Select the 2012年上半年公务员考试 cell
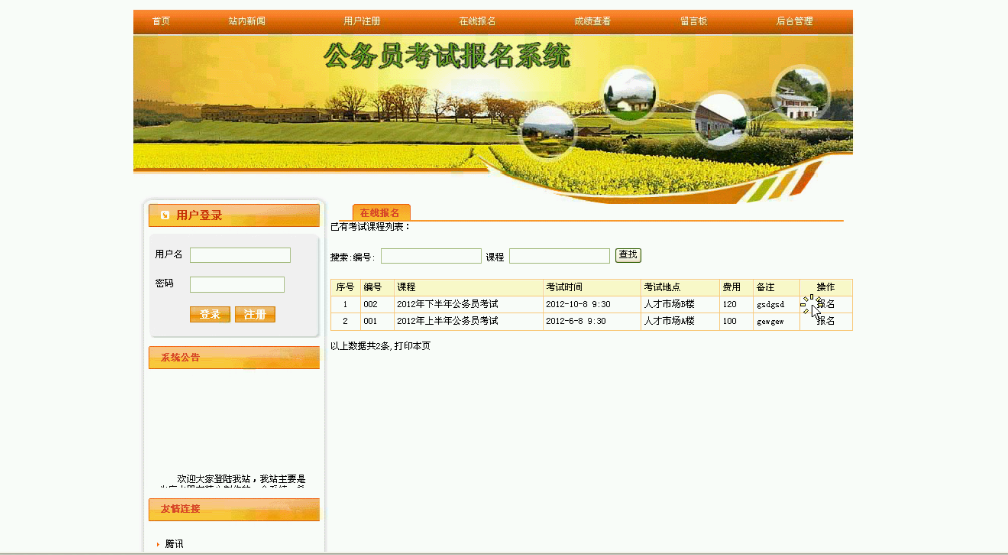 pyautogui.click(x=469, y=321)
